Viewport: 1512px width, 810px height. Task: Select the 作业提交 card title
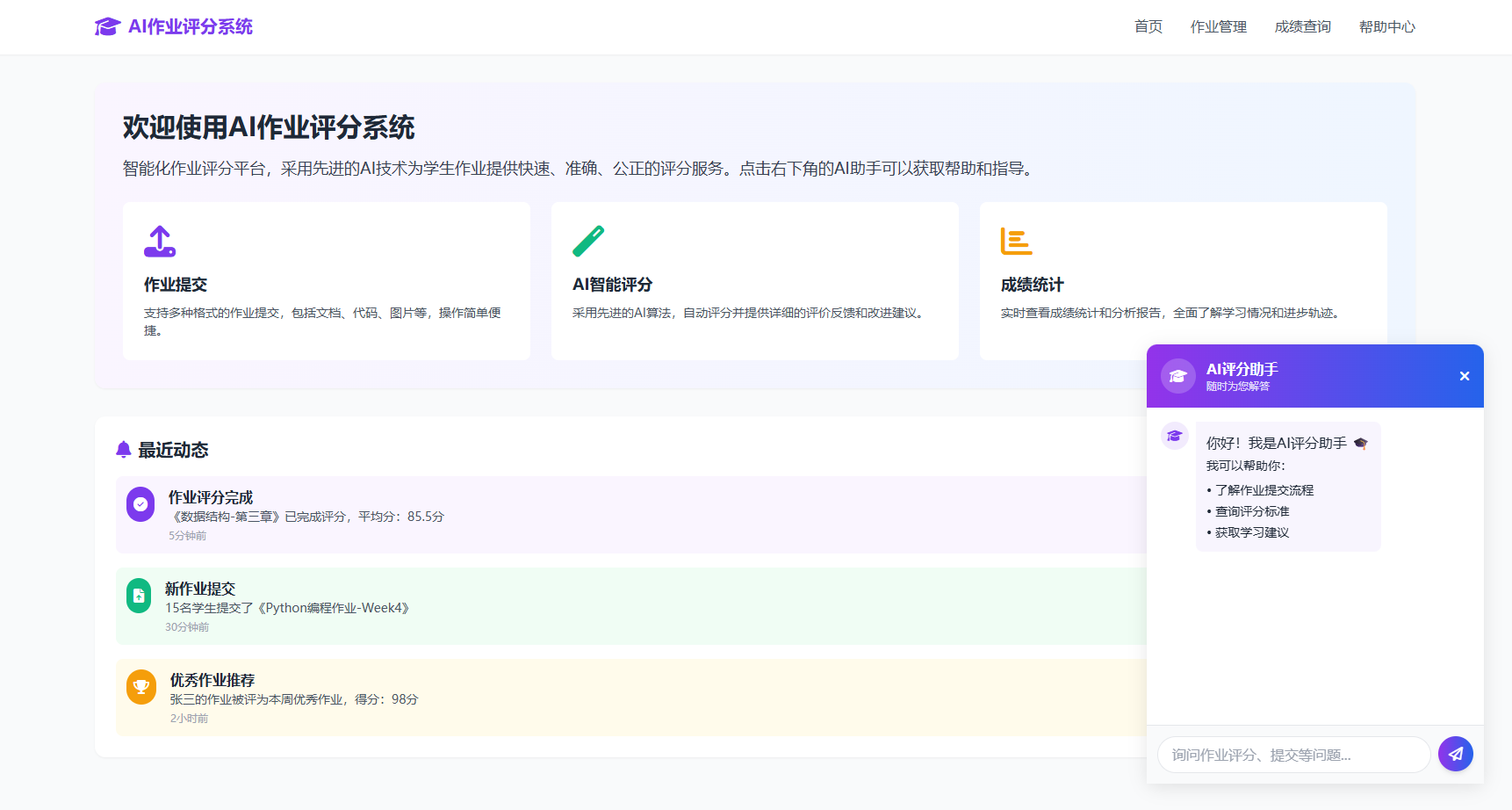176,285
